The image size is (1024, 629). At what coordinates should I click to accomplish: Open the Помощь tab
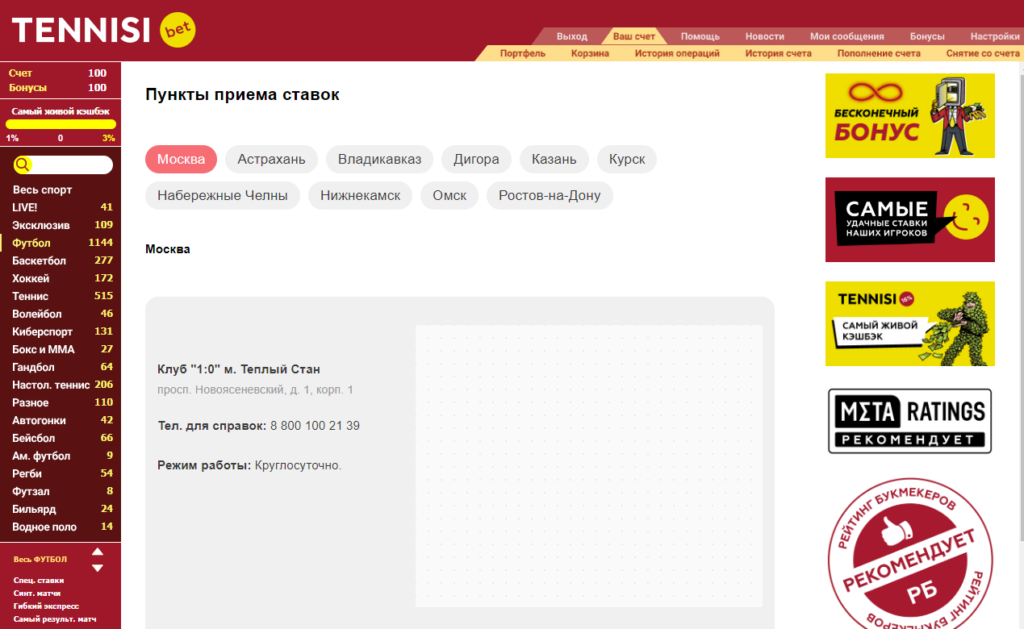(x=700, y=37)
